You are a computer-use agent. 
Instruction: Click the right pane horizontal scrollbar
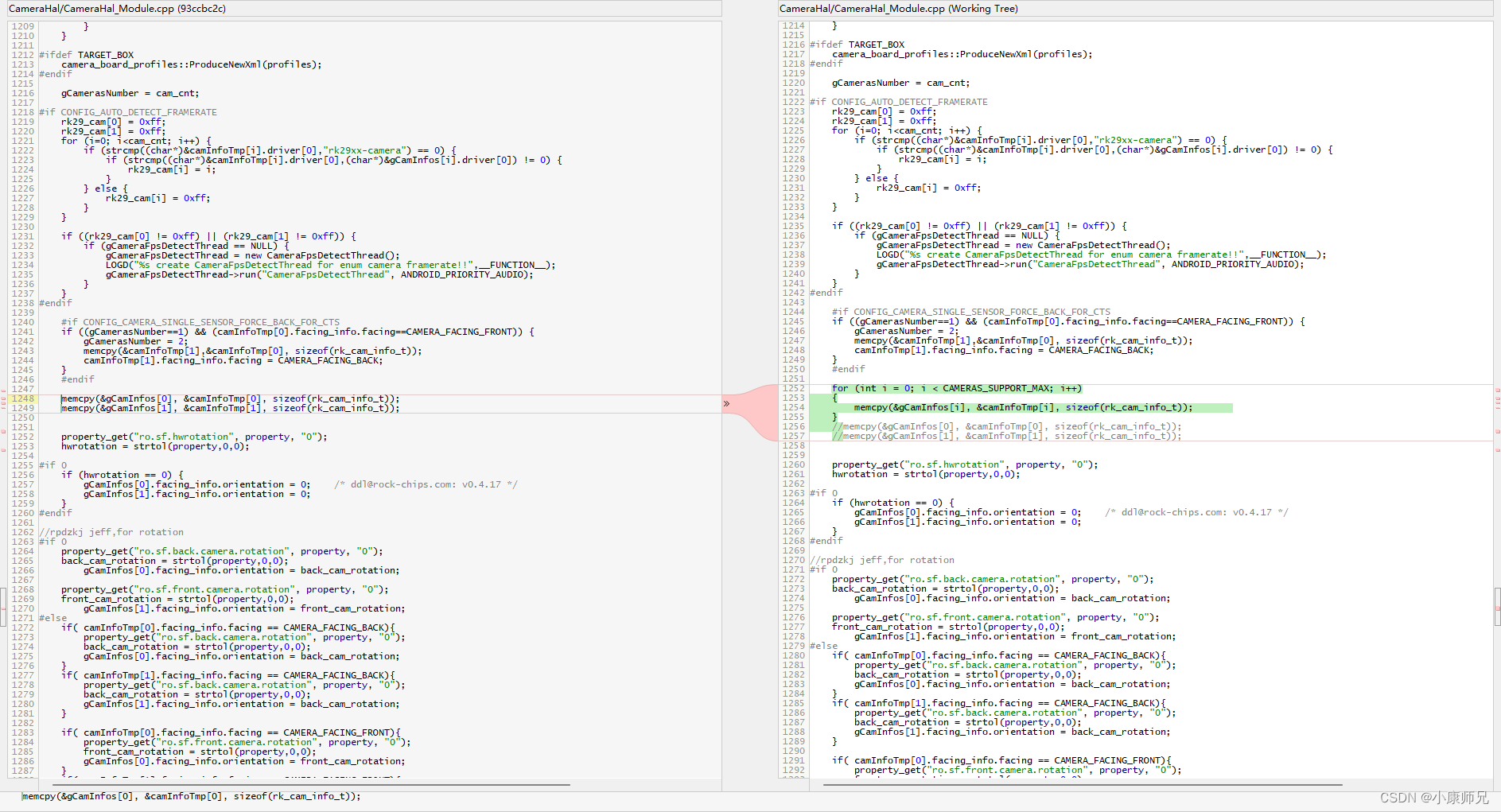tap(1083, 785)
